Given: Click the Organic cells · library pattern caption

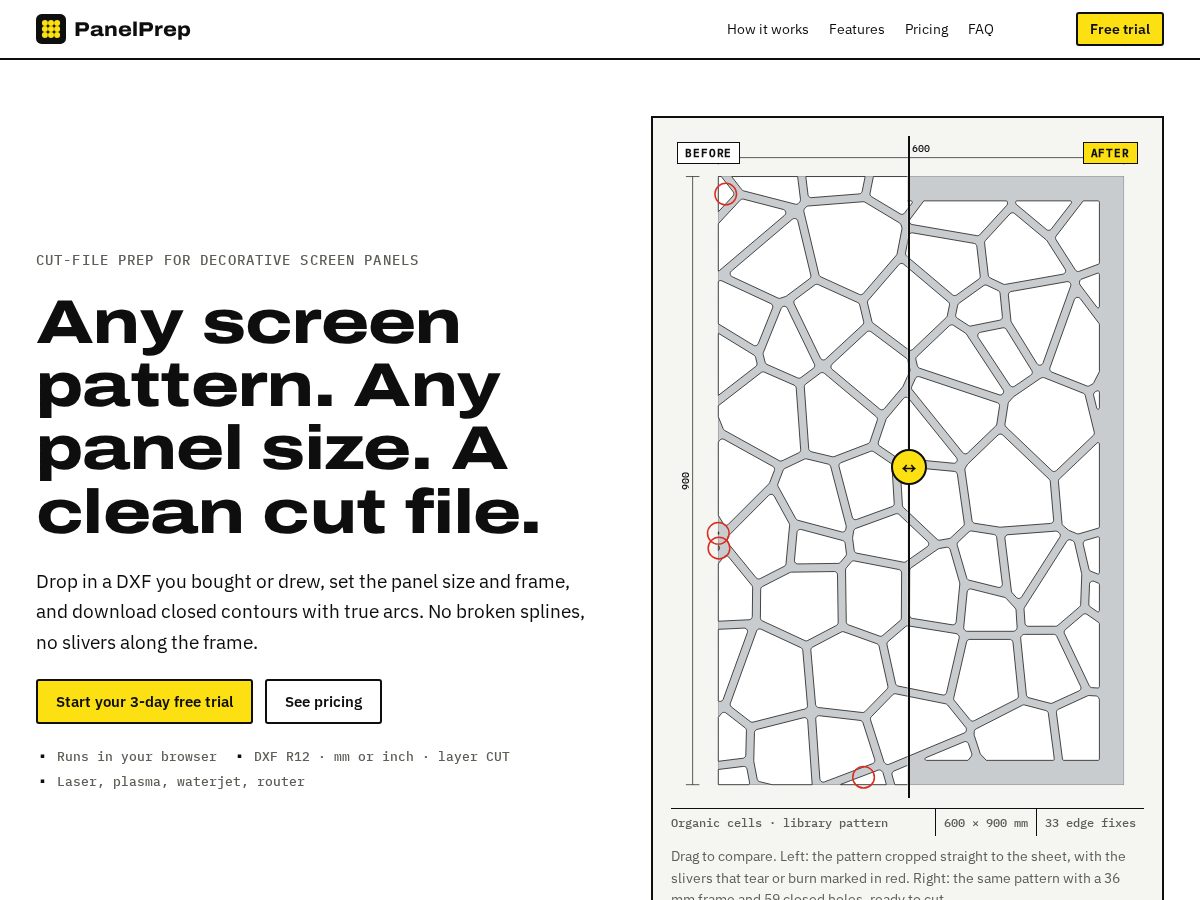Looking at the screenshot, I should [x=779, y=823].
